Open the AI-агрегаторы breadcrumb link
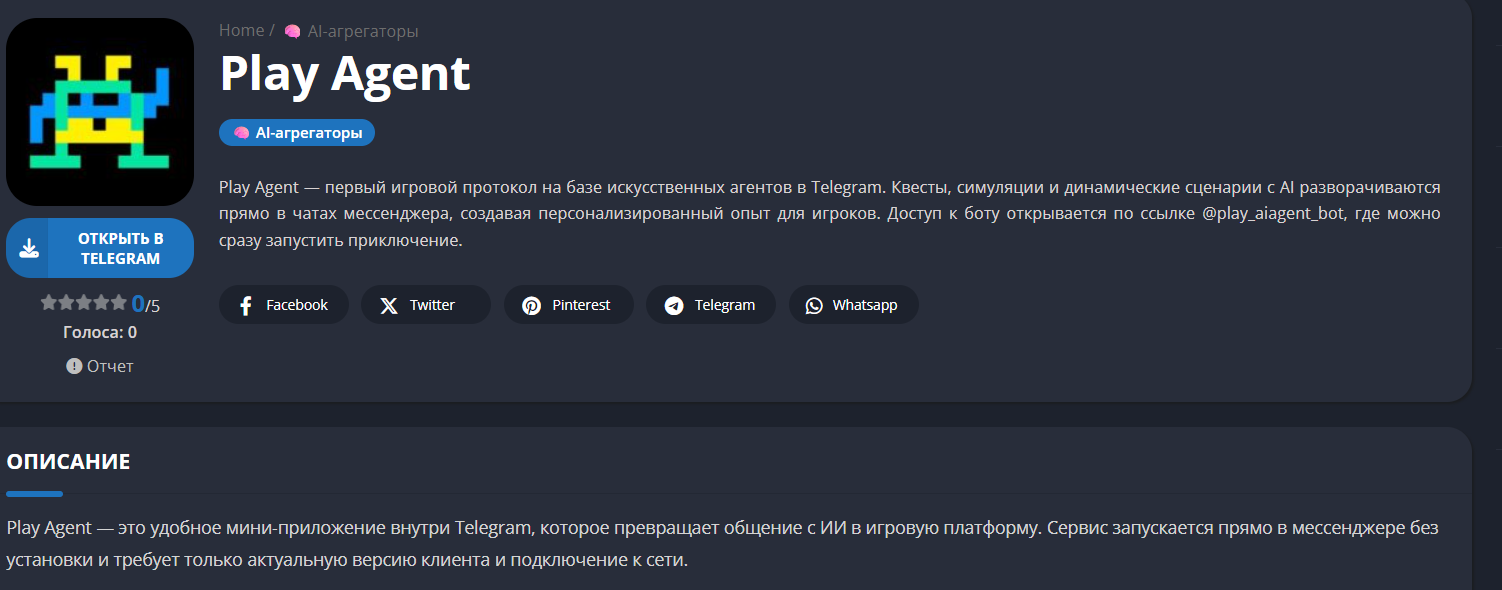This screenshot has width=1502, height=590. pyautogui.click(x=363, y=31)
